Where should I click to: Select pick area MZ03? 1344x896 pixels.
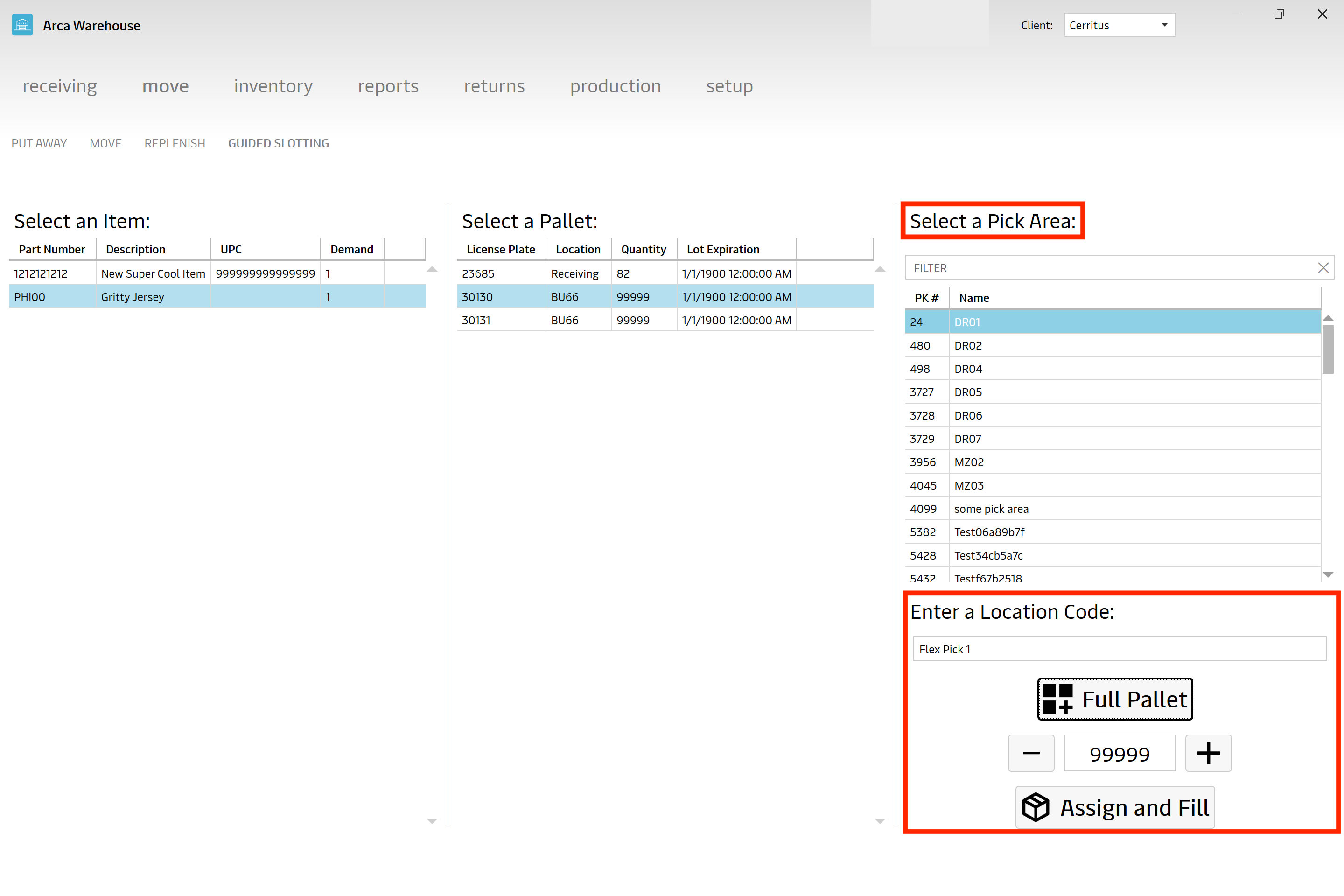[1113, 486]
